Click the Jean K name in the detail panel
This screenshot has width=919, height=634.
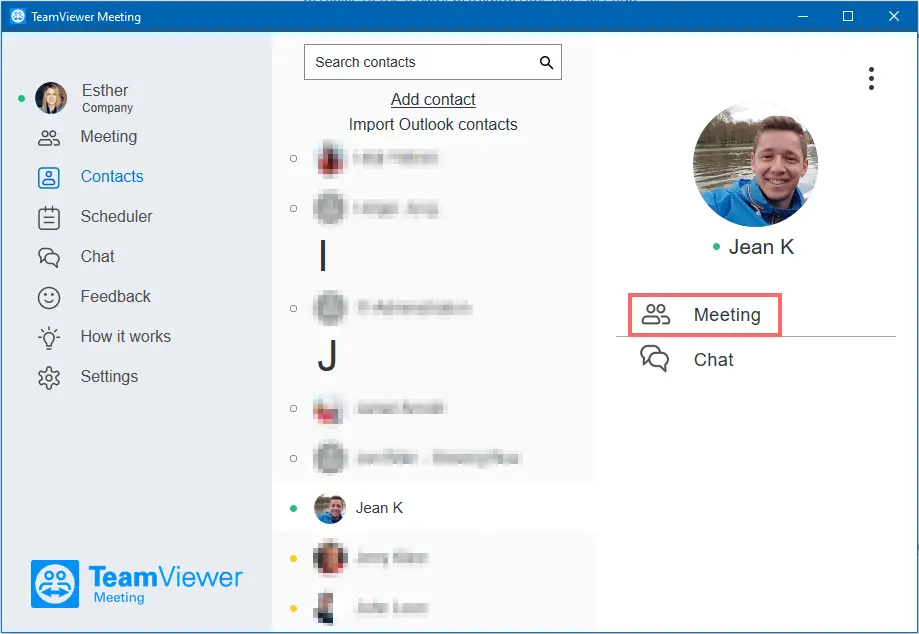click(x=761, y=247)
